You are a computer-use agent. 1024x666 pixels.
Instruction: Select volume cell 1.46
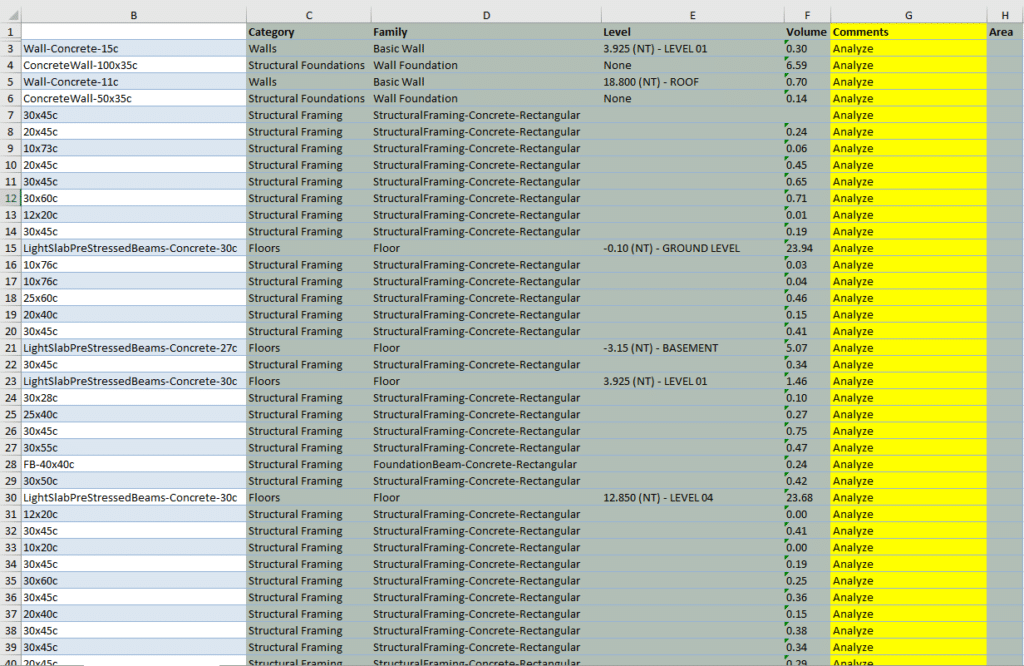(807, 381)
